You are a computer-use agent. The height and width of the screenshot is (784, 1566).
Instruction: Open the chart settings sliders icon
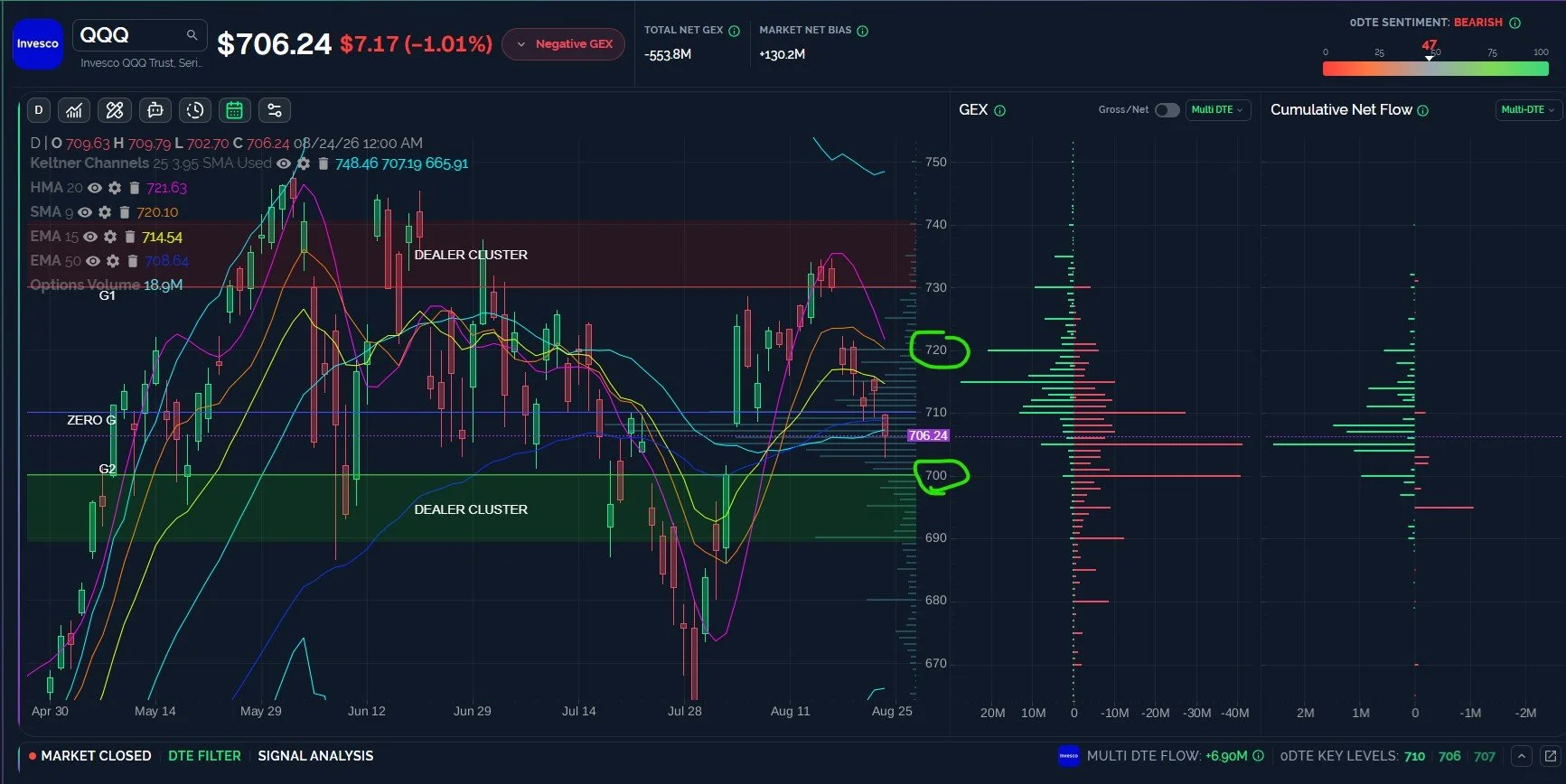pyautogui.click(x=275, y=110)
